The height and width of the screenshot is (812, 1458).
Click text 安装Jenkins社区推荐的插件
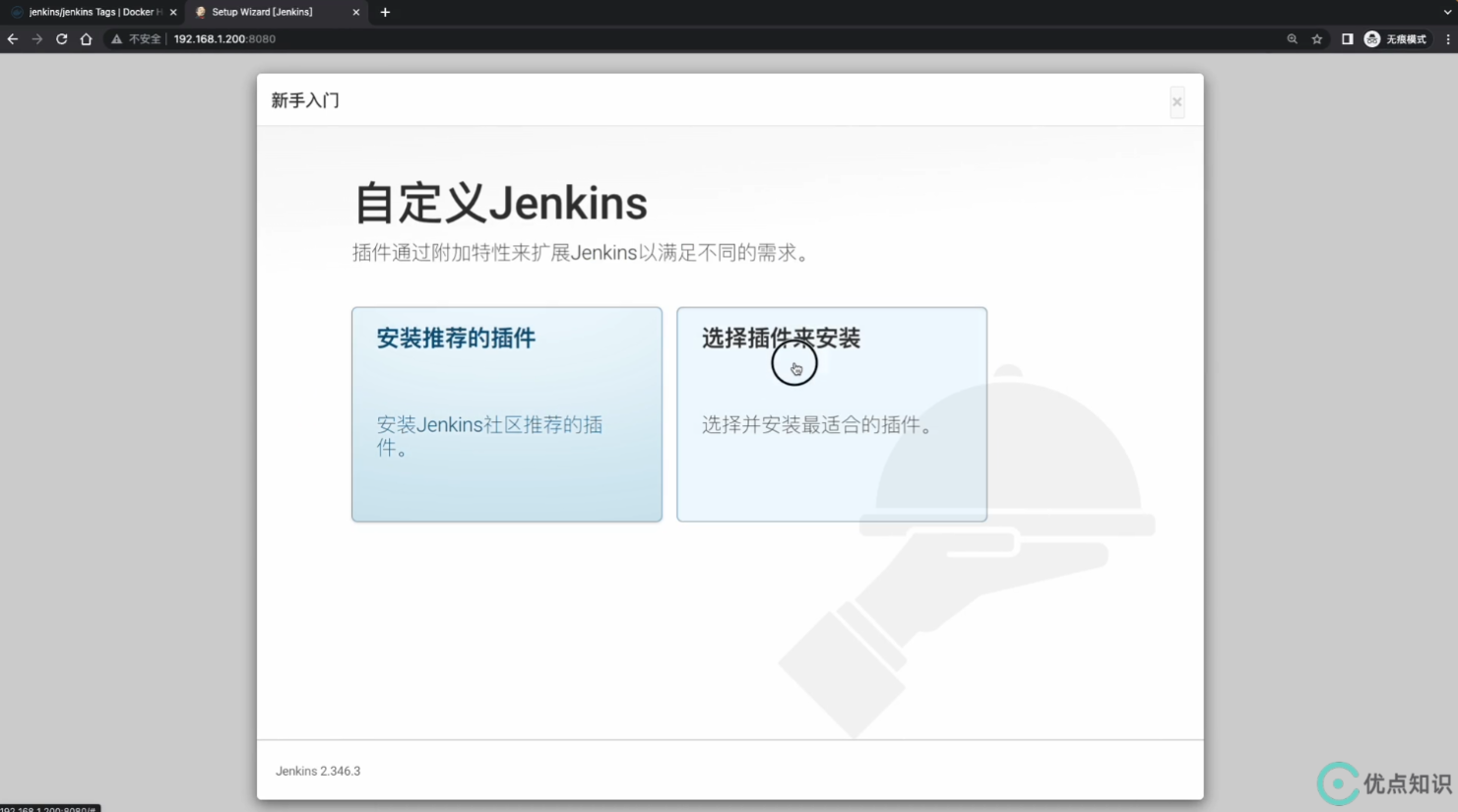[489, 436]
